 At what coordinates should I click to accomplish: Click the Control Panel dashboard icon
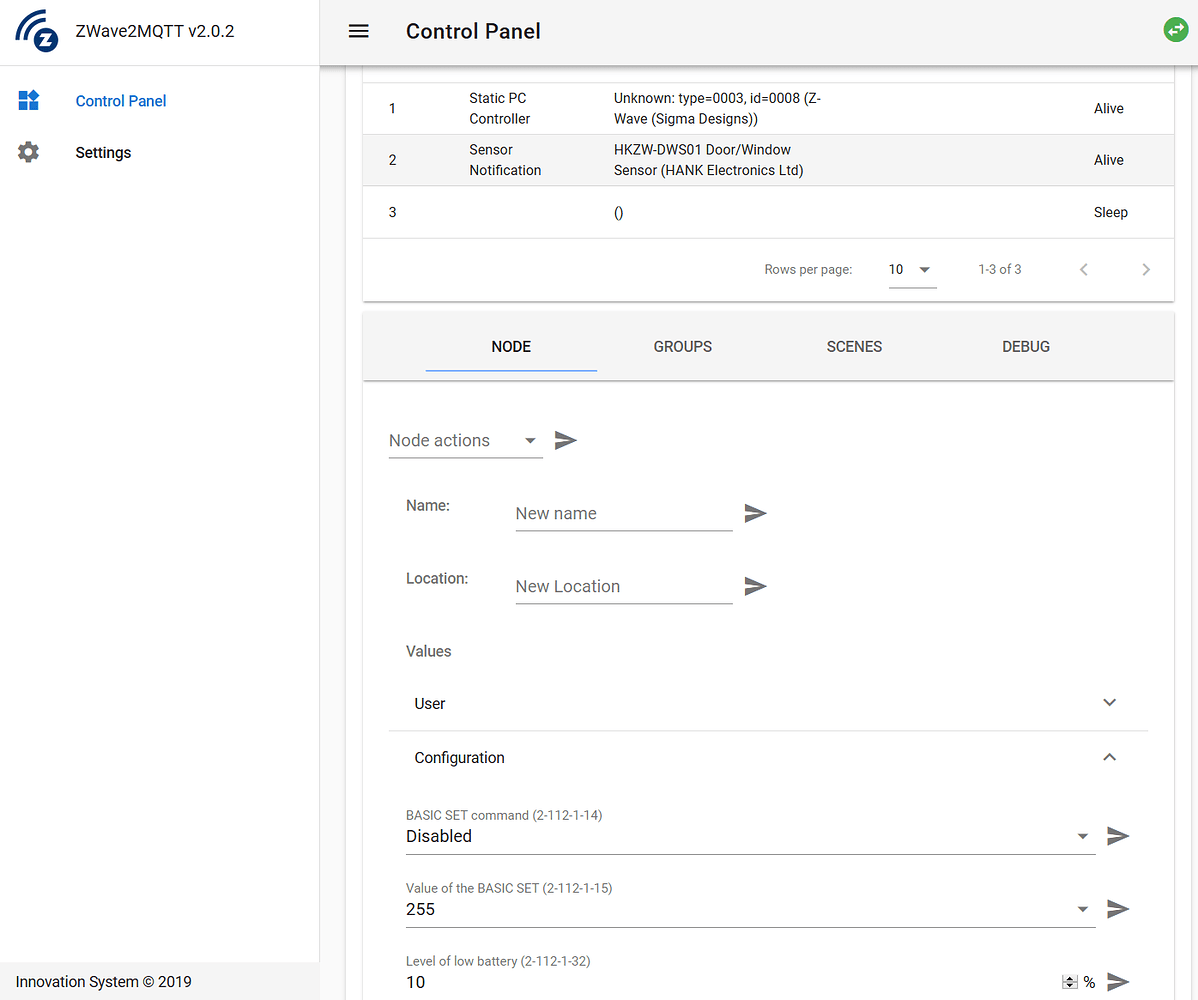coord(28,100)
